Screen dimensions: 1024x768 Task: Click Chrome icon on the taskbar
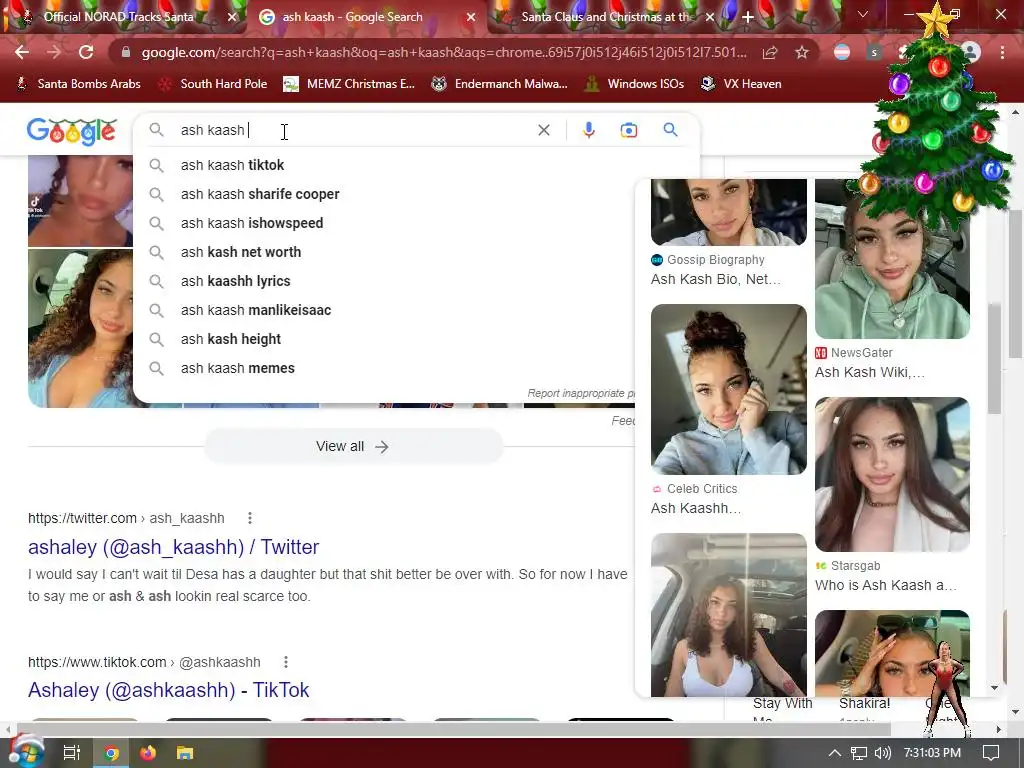click(x=112, y=753)
